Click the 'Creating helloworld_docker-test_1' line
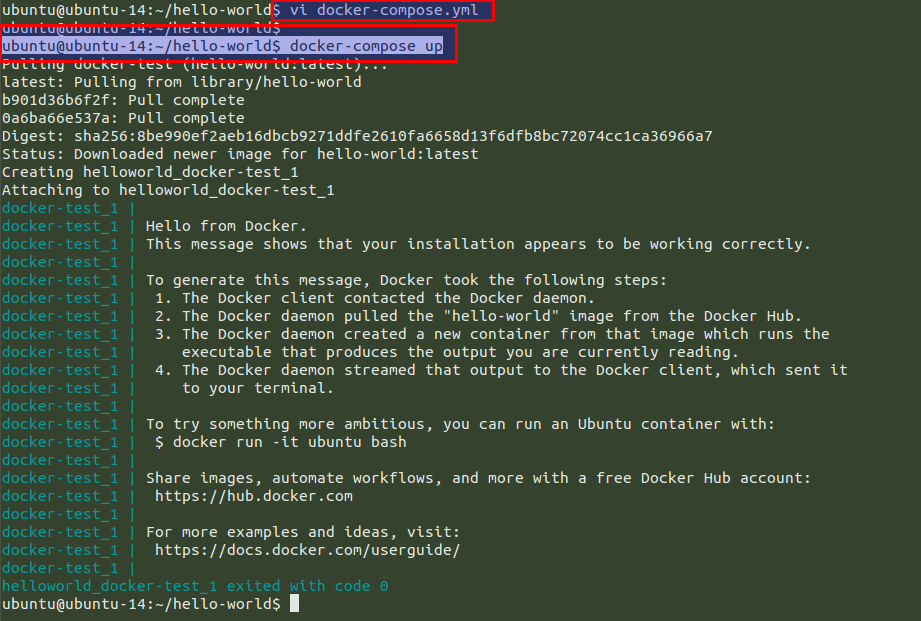This screenshot has width=921, height=621. pyautogui.click(x=150, y=172)
